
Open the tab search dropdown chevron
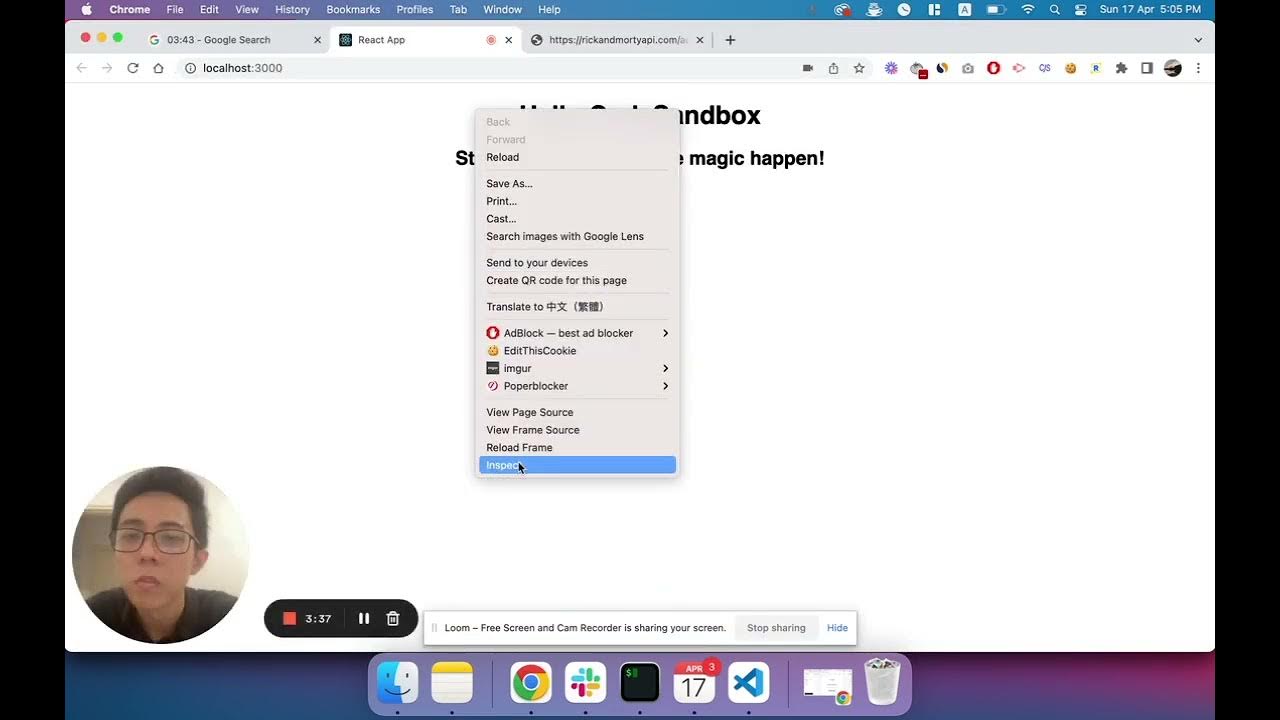click(1198, 40)
